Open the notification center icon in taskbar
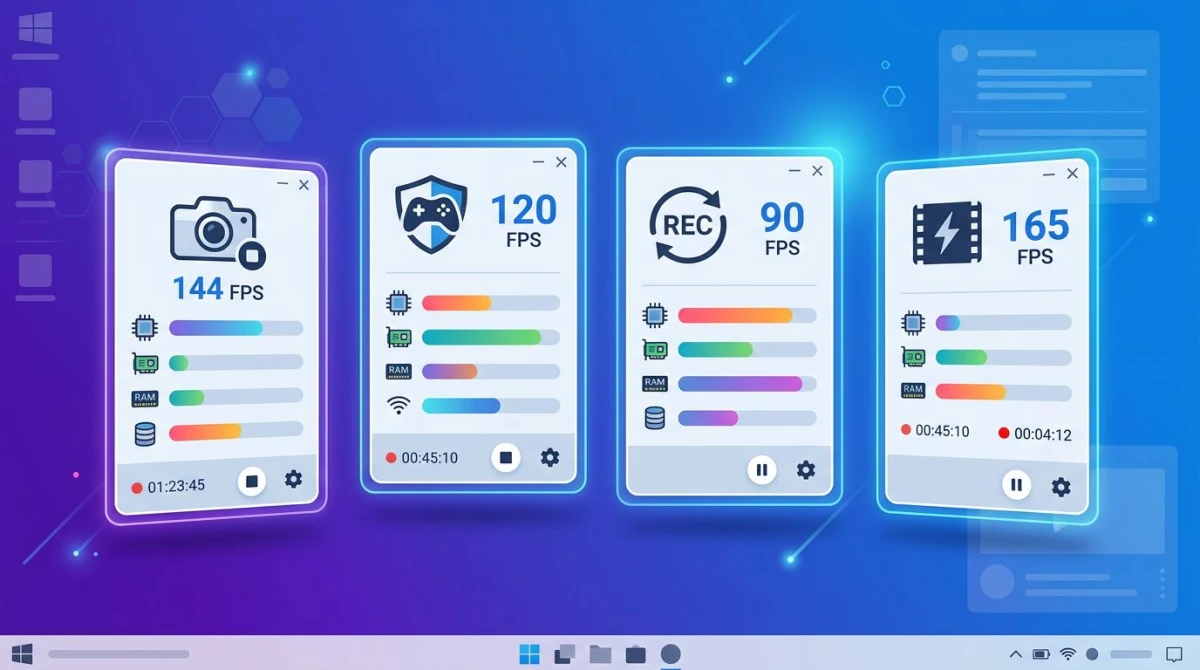 tap(1174, 654)
